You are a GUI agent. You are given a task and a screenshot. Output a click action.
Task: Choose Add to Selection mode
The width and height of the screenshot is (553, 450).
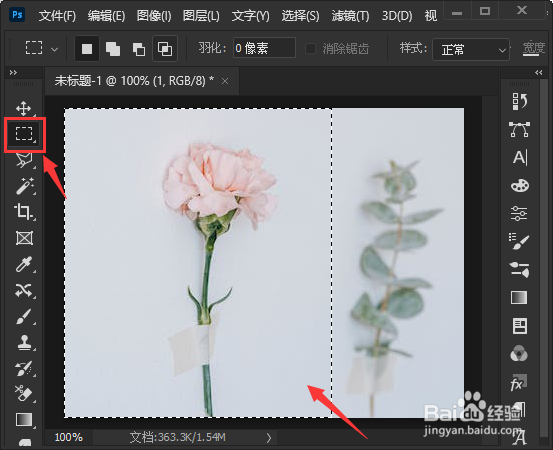[113, 49]
